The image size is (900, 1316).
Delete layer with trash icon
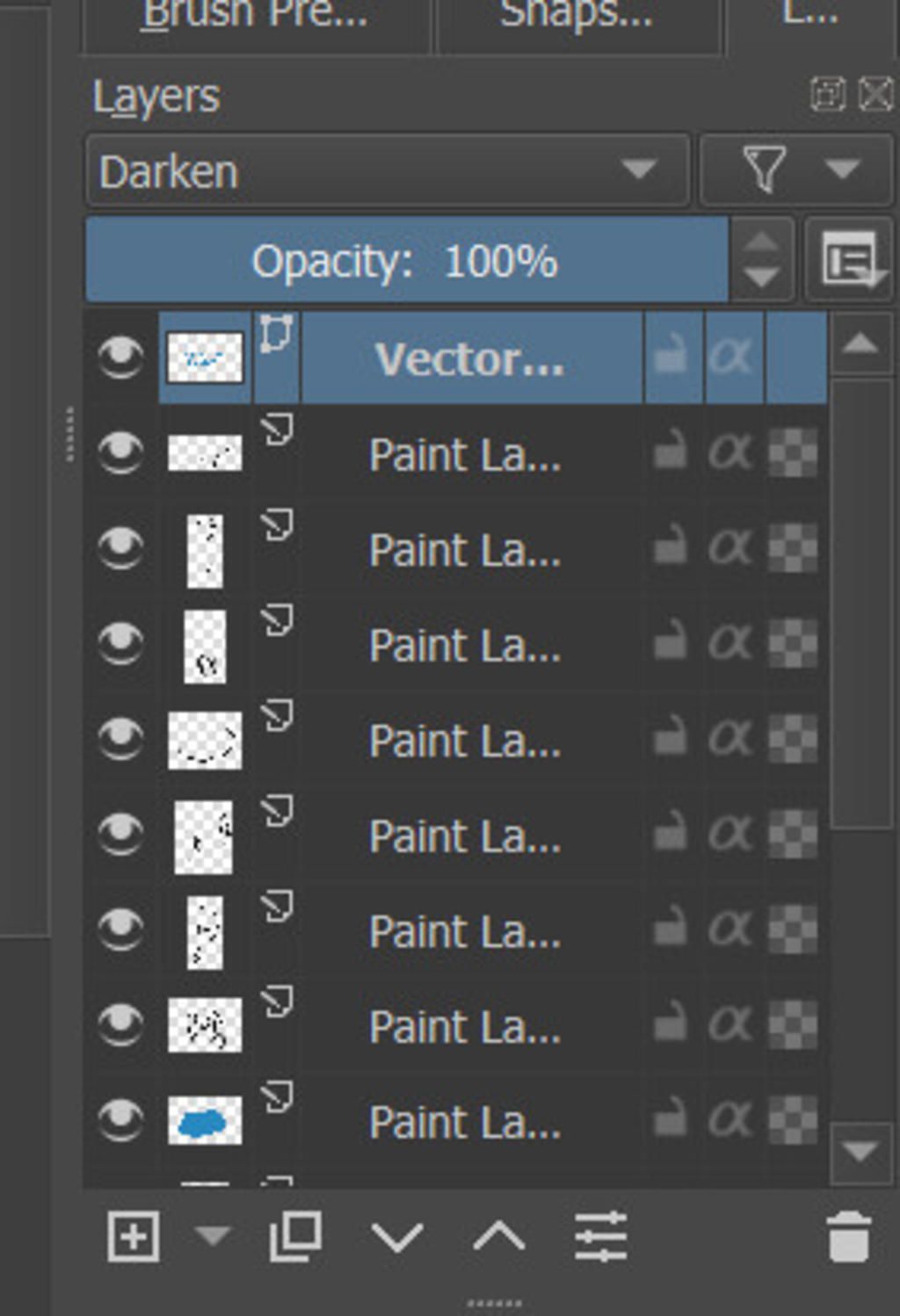[848, 1237]
